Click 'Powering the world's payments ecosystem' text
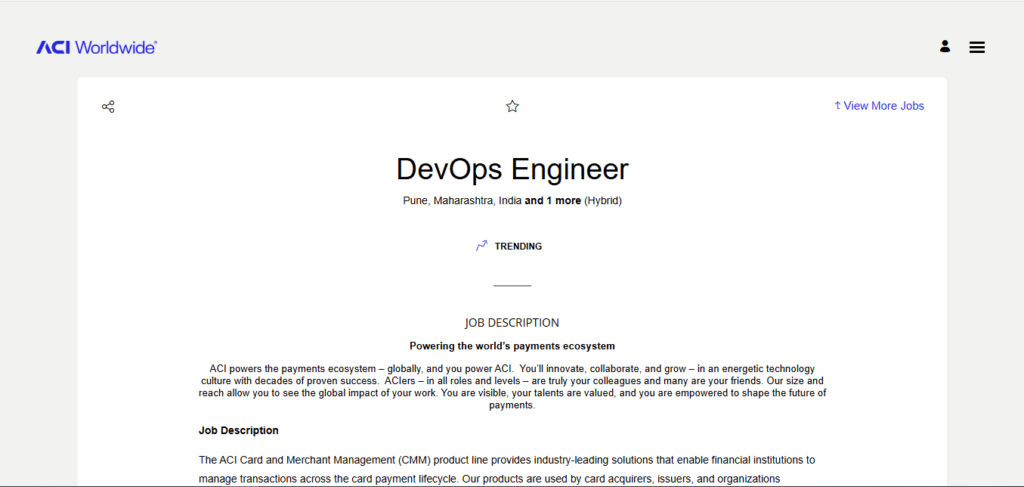This screenshot has height=487, width=1024. coord(512,345)
